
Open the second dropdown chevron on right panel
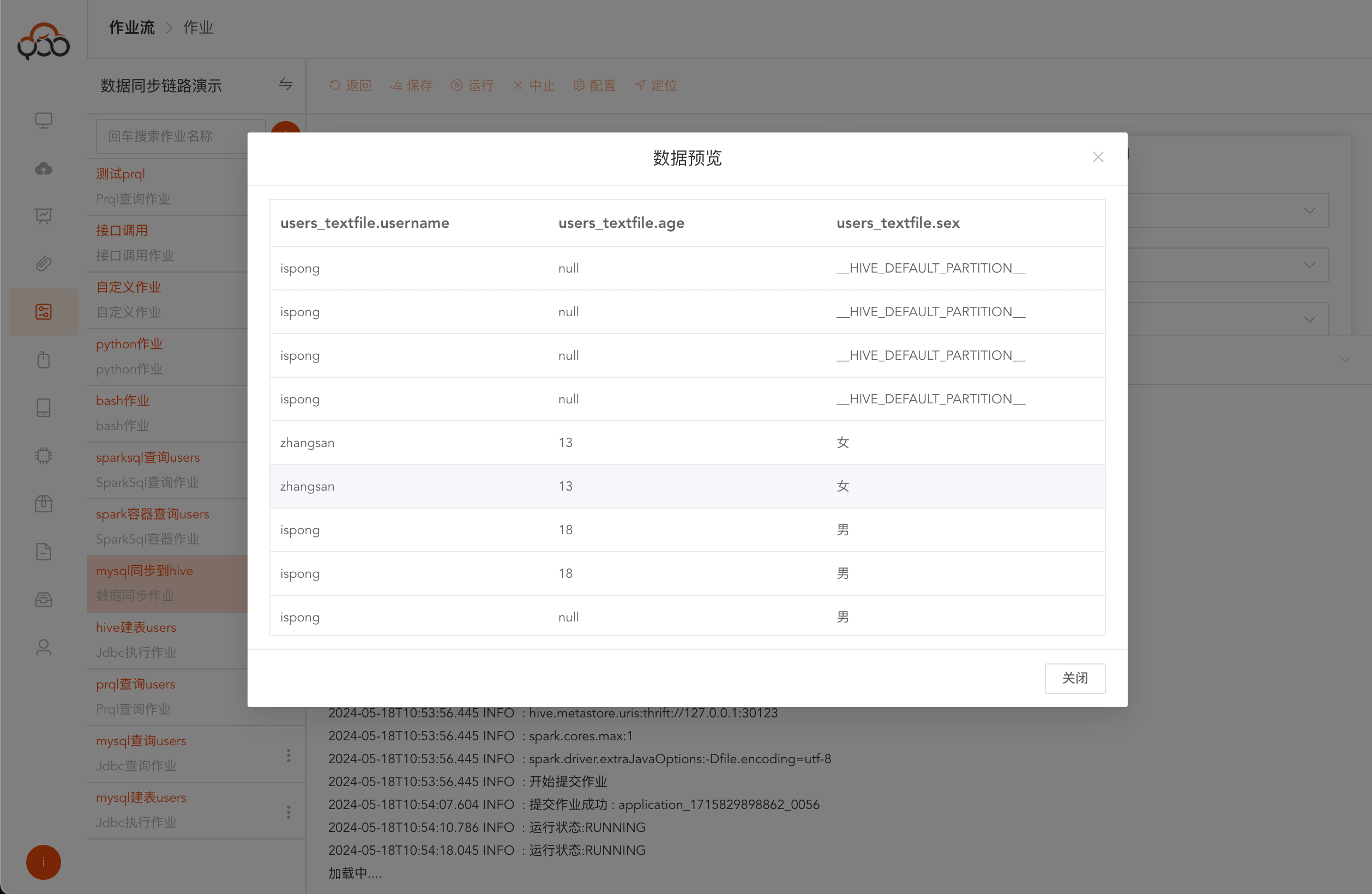(x=1309, y=265)
